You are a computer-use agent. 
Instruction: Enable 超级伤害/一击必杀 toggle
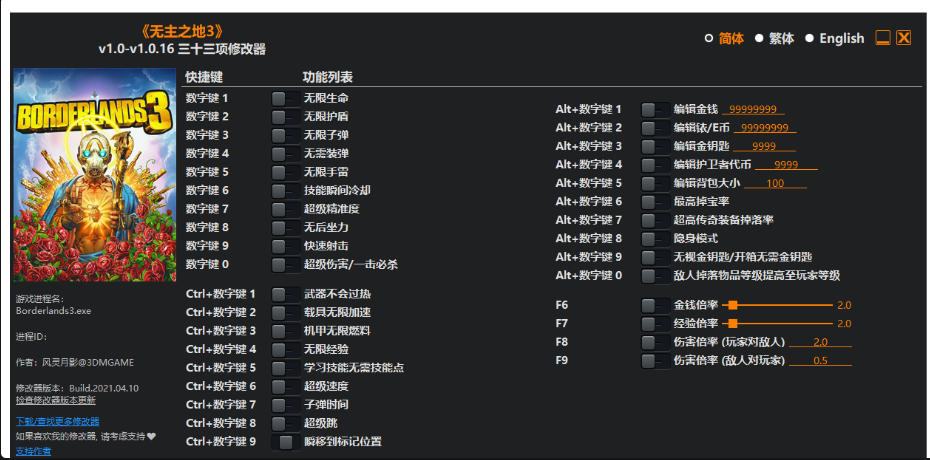click(285, 264)
